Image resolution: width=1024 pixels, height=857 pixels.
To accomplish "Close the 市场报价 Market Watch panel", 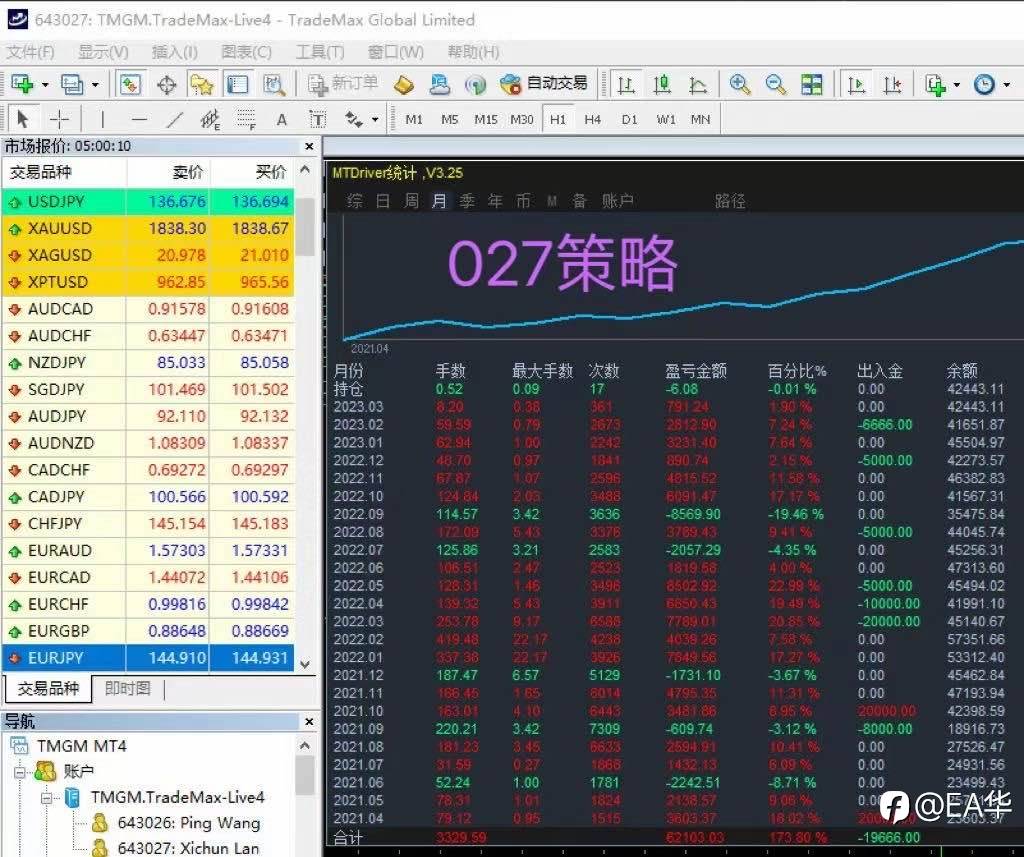I will click(x=309, y=146).
